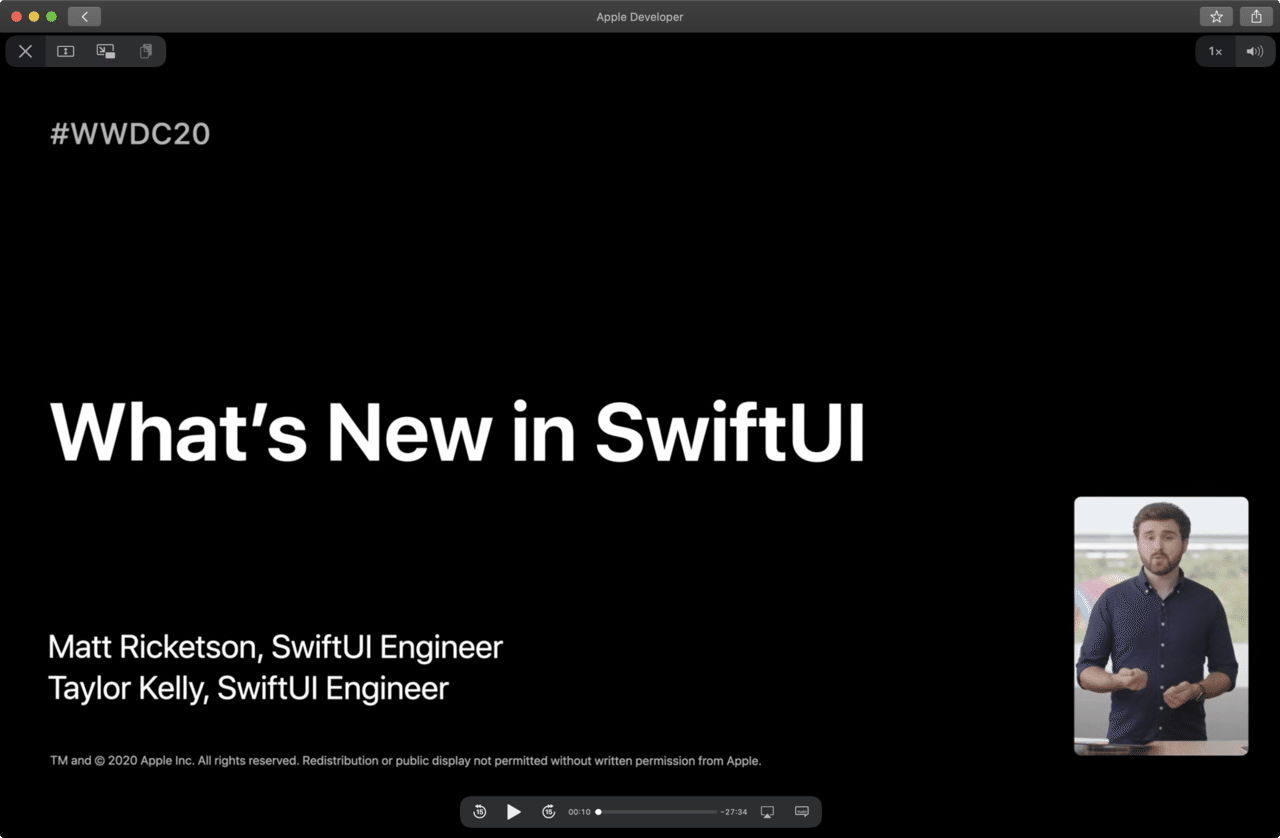Click the Apple copyright notice text
This screenshot has width=1280, height=838.
coord(405,761)
